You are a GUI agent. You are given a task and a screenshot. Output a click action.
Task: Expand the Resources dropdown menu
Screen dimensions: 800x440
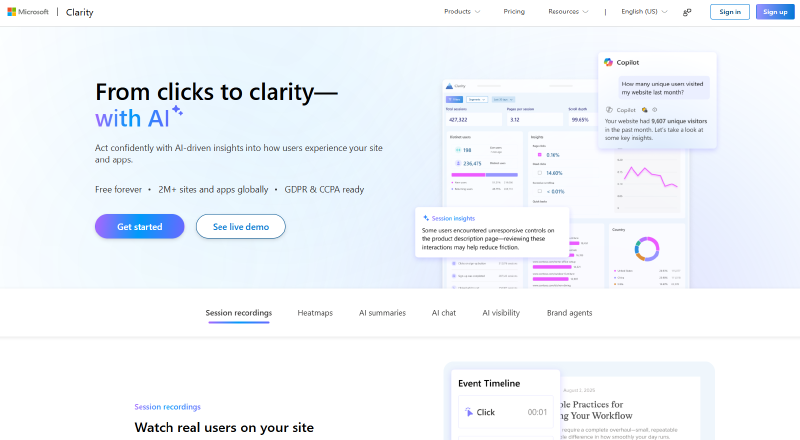(x=568, y=12)
